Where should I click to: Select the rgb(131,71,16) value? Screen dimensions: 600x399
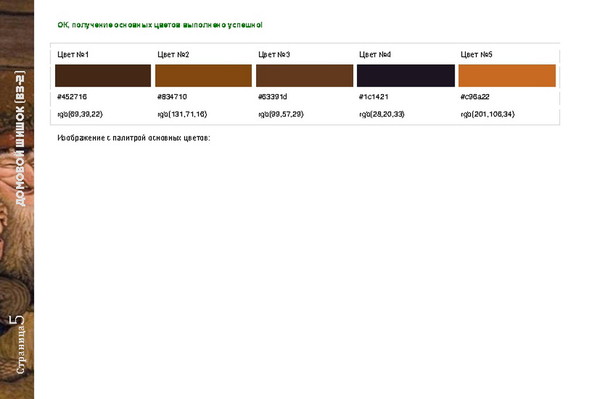click(182, 114)
